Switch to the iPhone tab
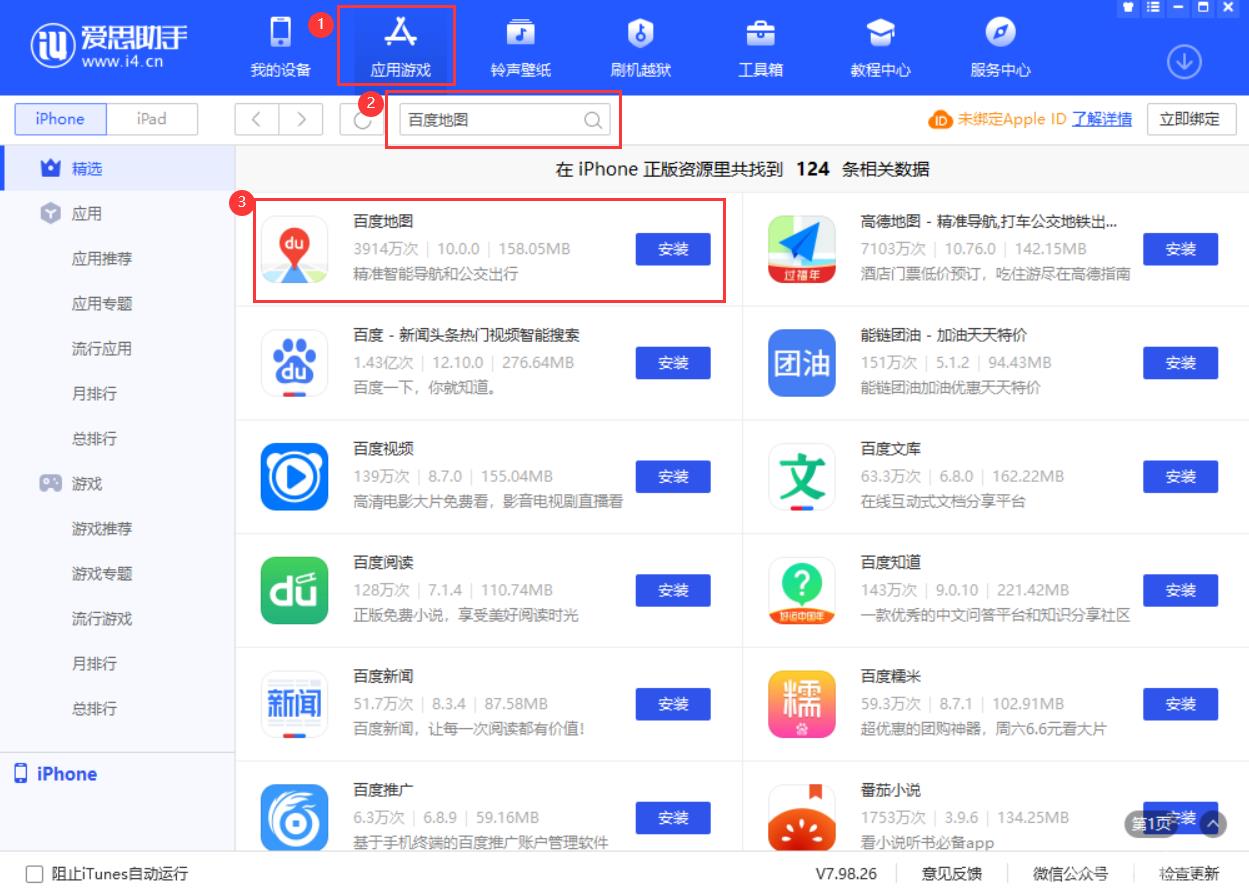Image resolution: width=1249 pixels, height=894 pixels. [60, 119]
